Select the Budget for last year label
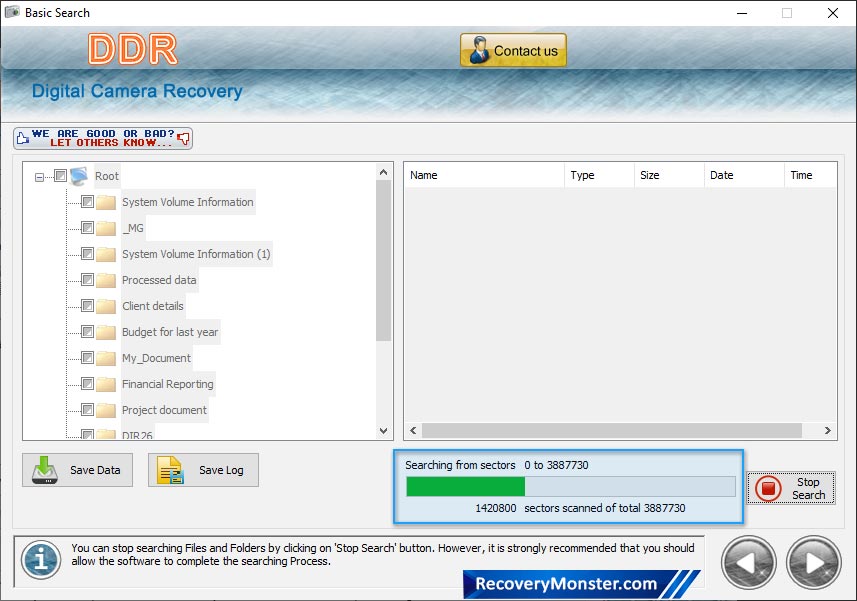Screen dimensions: 857x601 click(170, 332)
